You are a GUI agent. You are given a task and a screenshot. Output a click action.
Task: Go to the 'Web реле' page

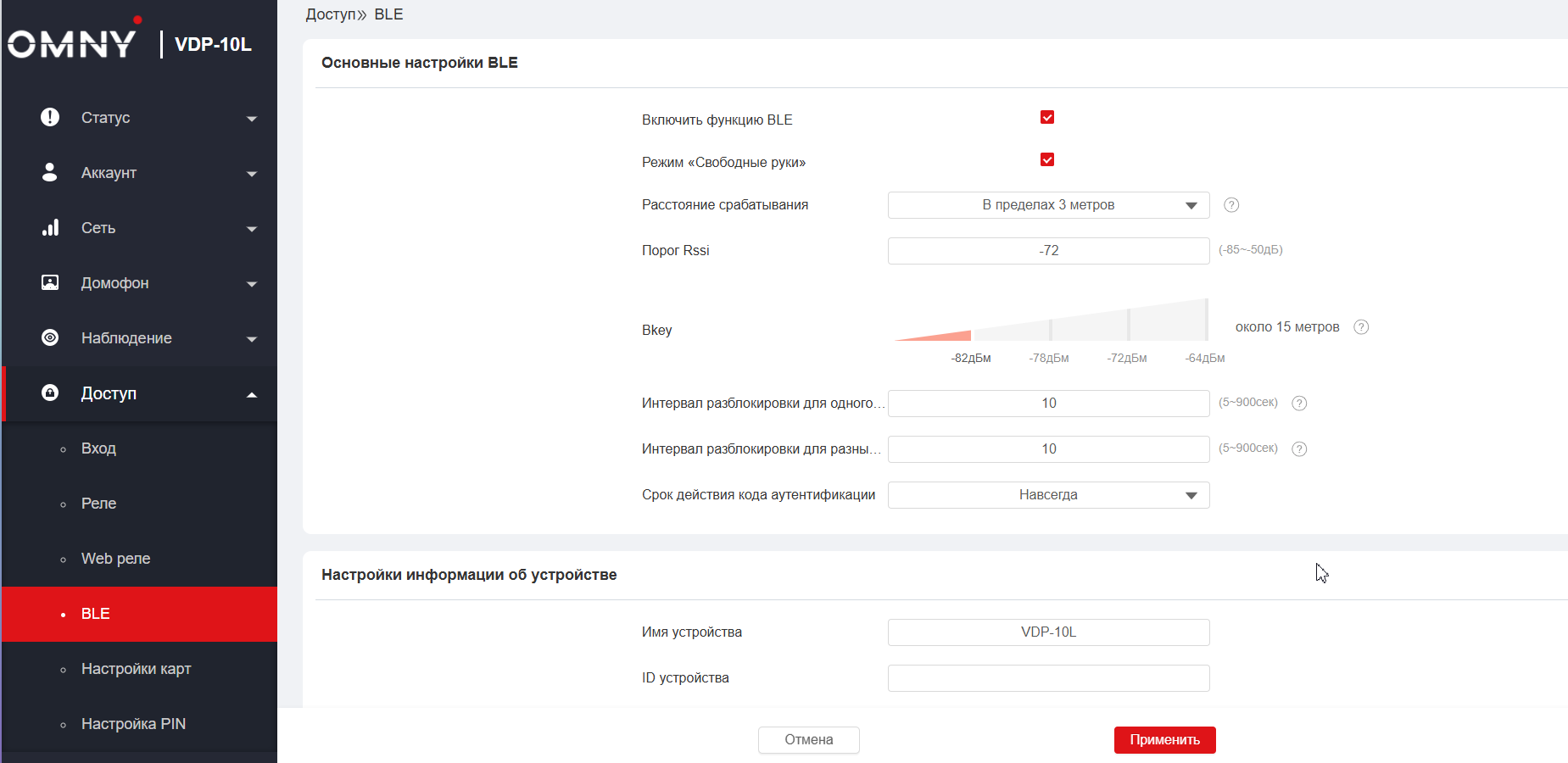(x=115, y=559)
